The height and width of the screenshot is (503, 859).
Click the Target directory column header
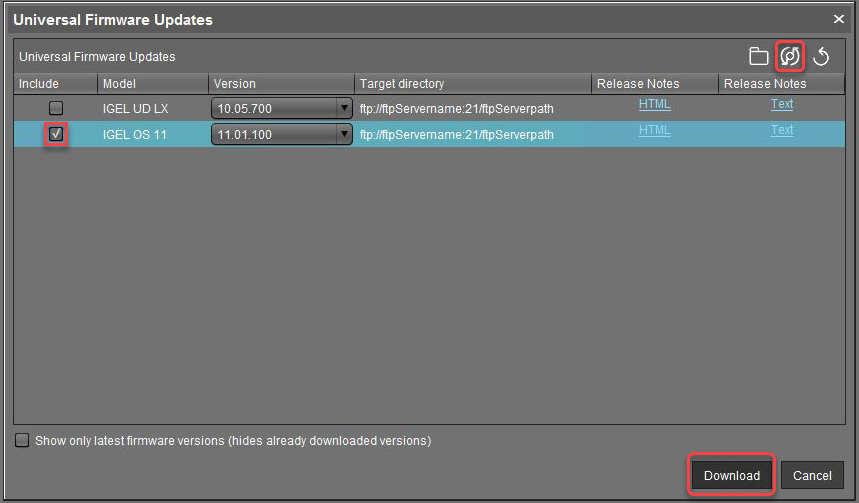[x=472, y=84]
